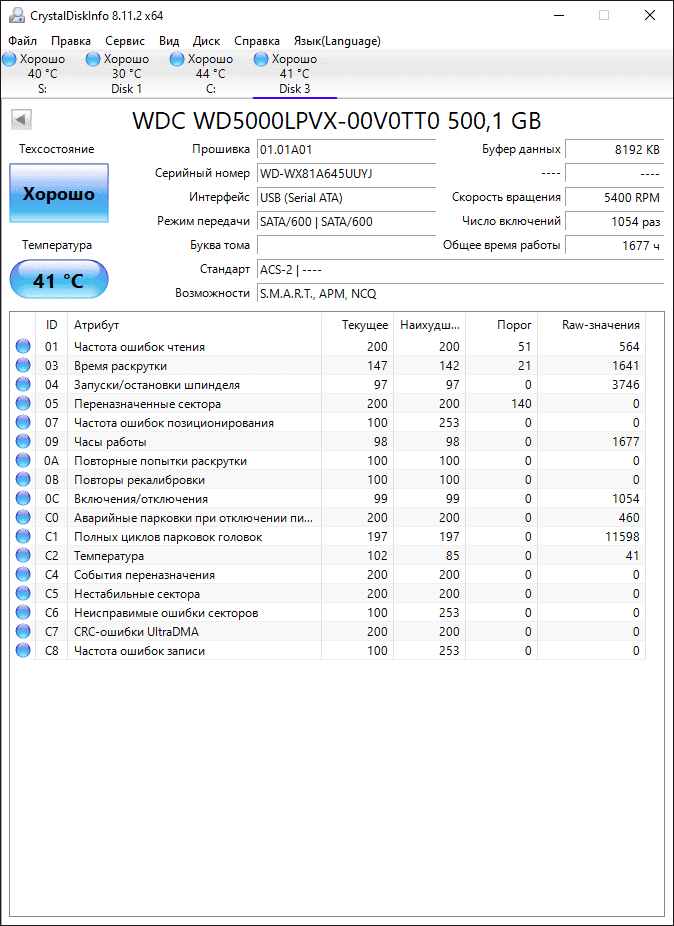Click the Порог column header
The height and width of the screenshot is (926, 674).
click(x=501, y=325)
